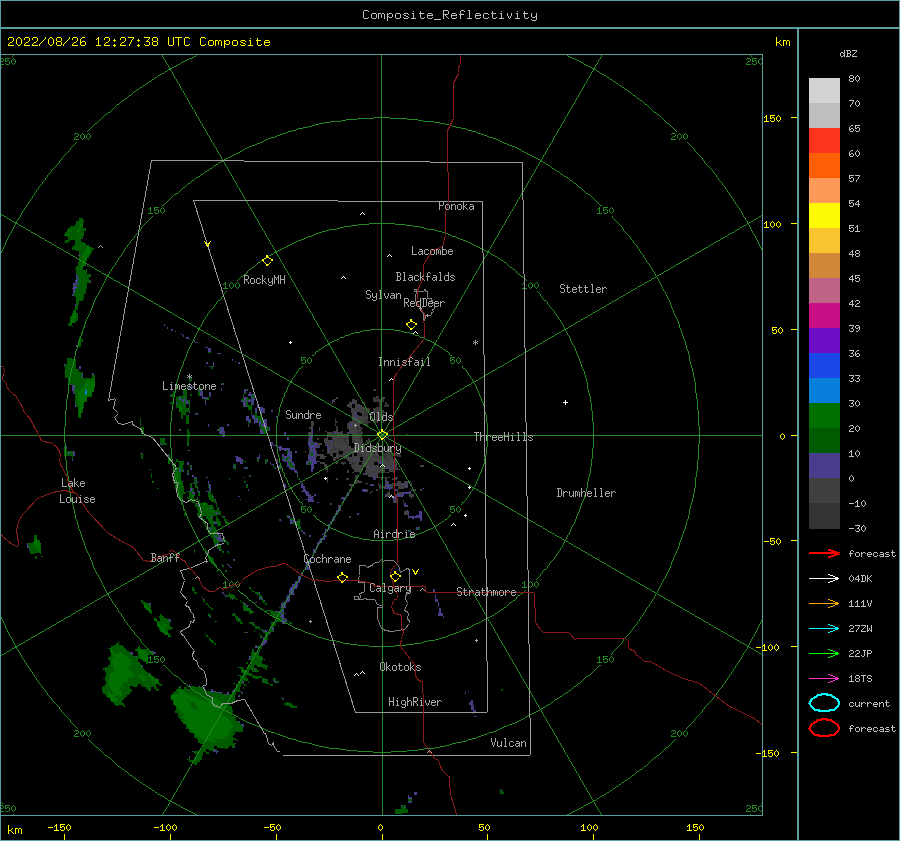Click the ThreeHills town label

(x=503, y=437)
